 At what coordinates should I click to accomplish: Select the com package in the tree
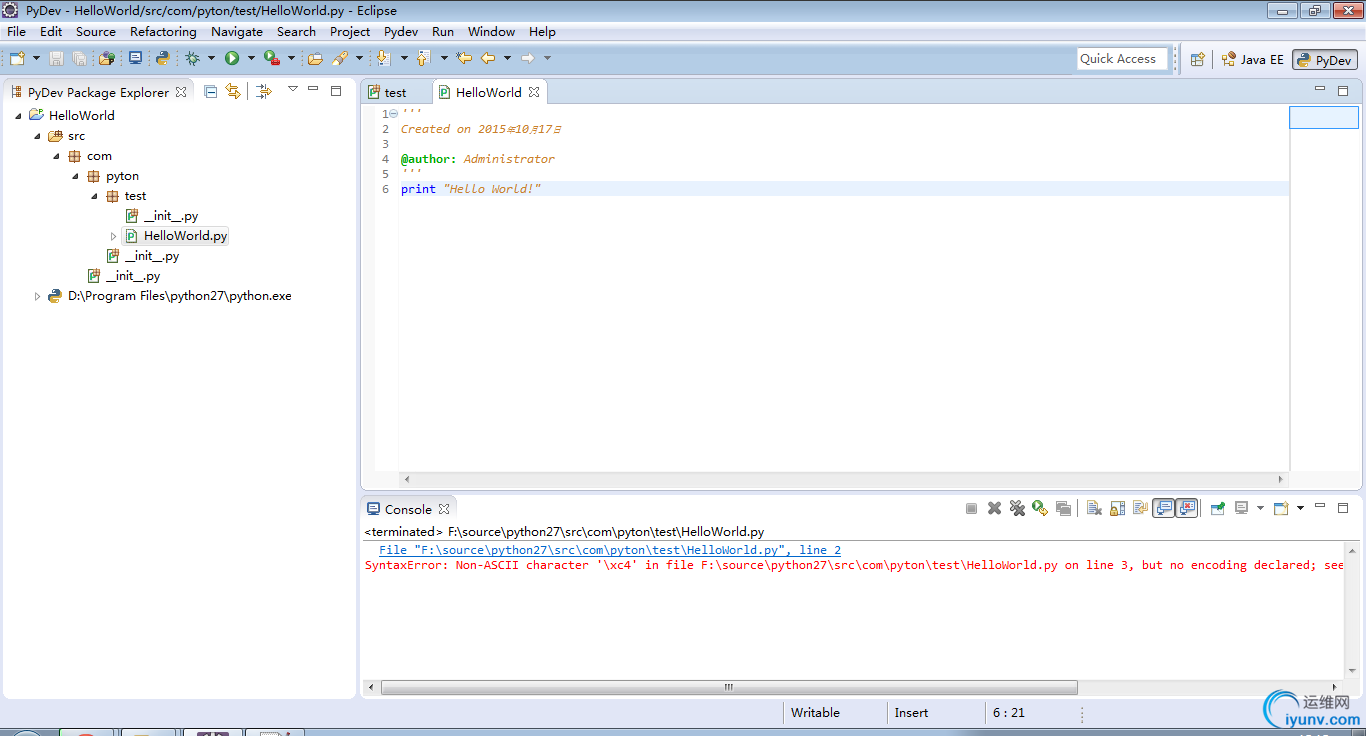[x=90, y=156]
